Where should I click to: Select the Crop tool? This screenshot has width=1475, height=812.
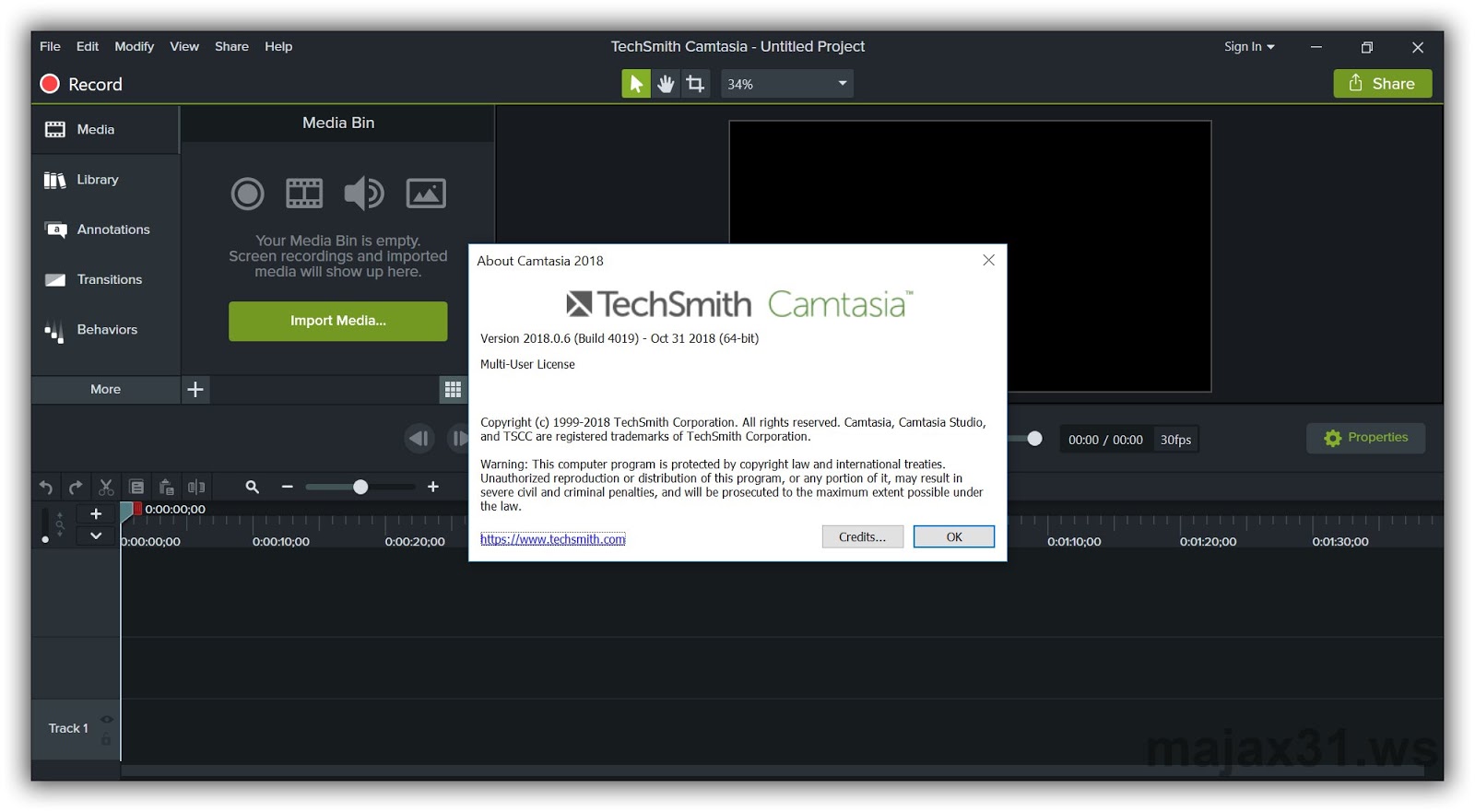coord(695,84)
